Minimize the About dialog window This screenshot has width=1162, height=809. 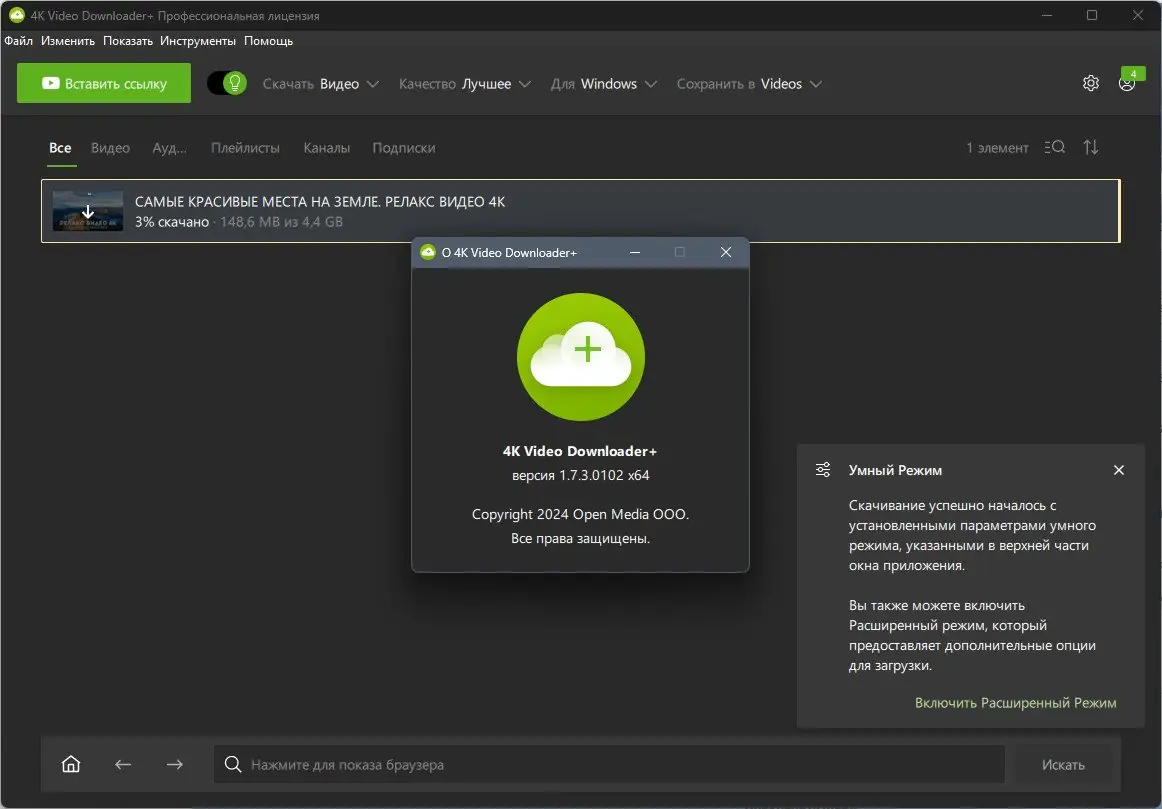coord(635,252)
